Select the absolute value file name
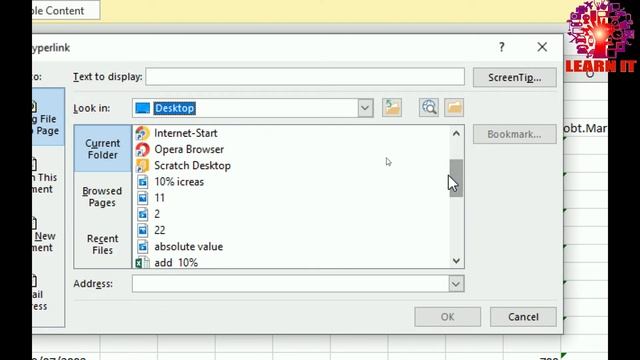This screenshot has width=640, height=360. [189, 247]
